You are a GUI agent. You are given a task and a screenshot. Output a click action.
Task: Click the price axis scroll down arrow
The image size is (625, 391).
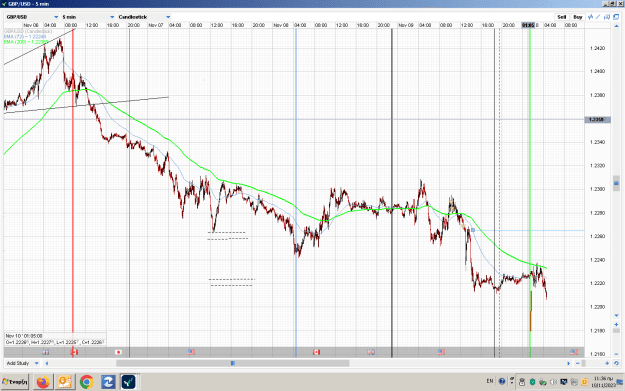tap(616, 315)
